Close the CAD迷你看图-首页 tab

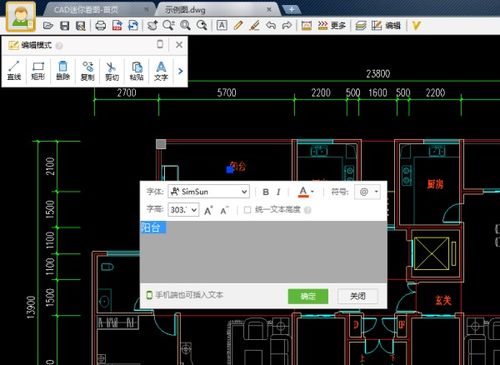[147, 10]
